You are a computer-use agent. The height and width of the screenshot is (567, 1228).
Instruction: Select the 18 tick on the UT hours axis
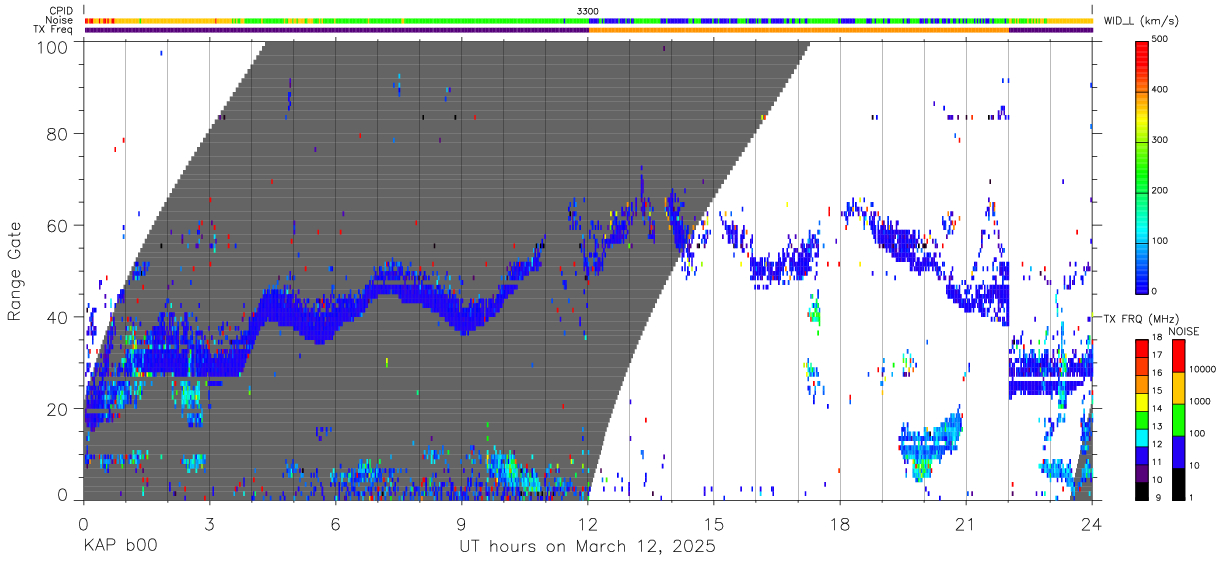(x=840, y=523)
